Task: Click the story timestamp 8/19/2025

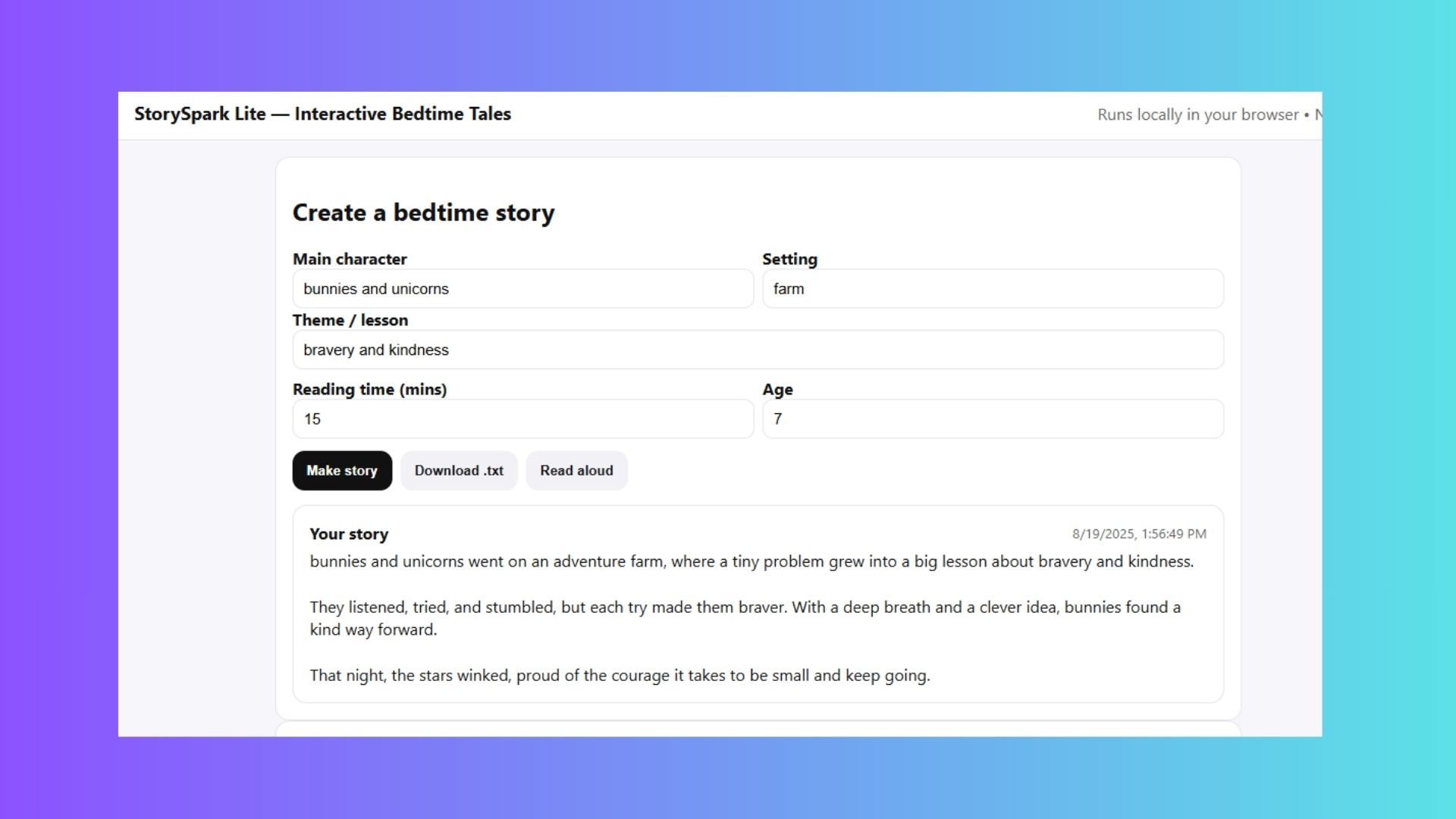Action: (1138, 534)
